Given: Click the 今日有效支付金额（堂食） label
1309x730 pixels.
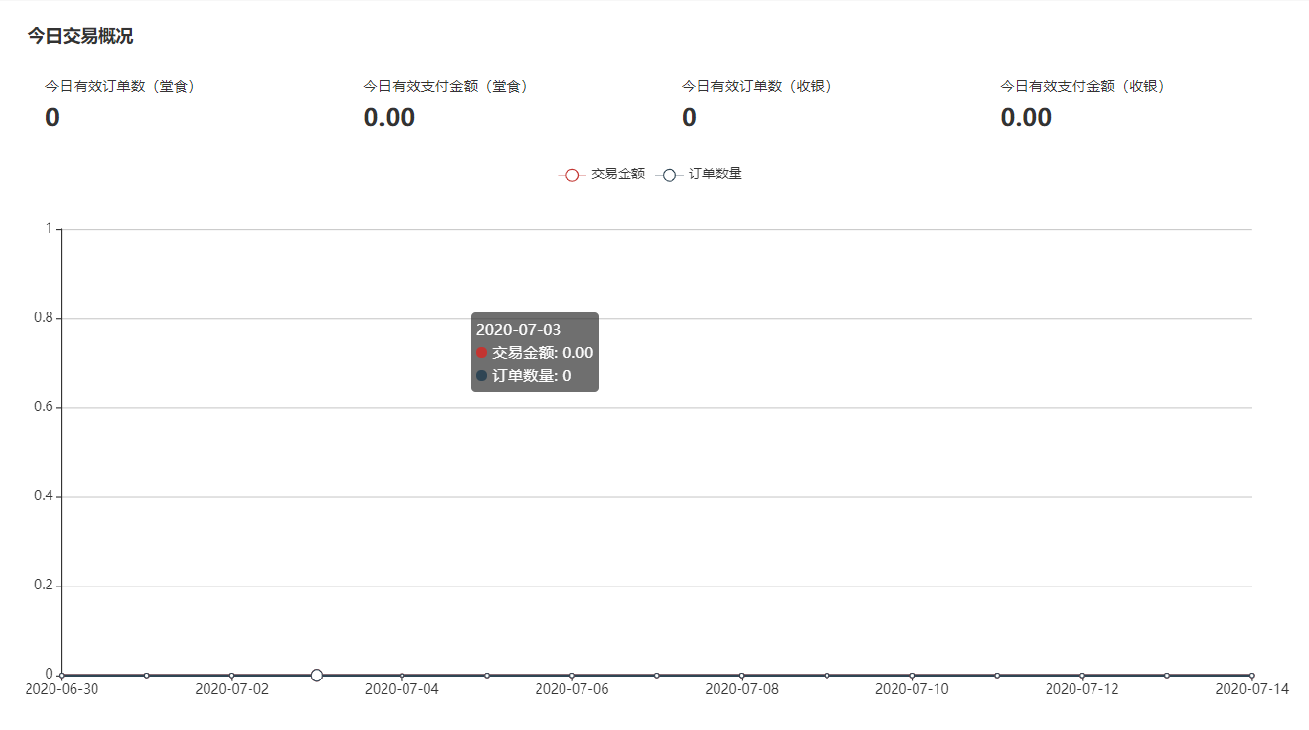Looking at the screenshot, I should click(448, 87).
